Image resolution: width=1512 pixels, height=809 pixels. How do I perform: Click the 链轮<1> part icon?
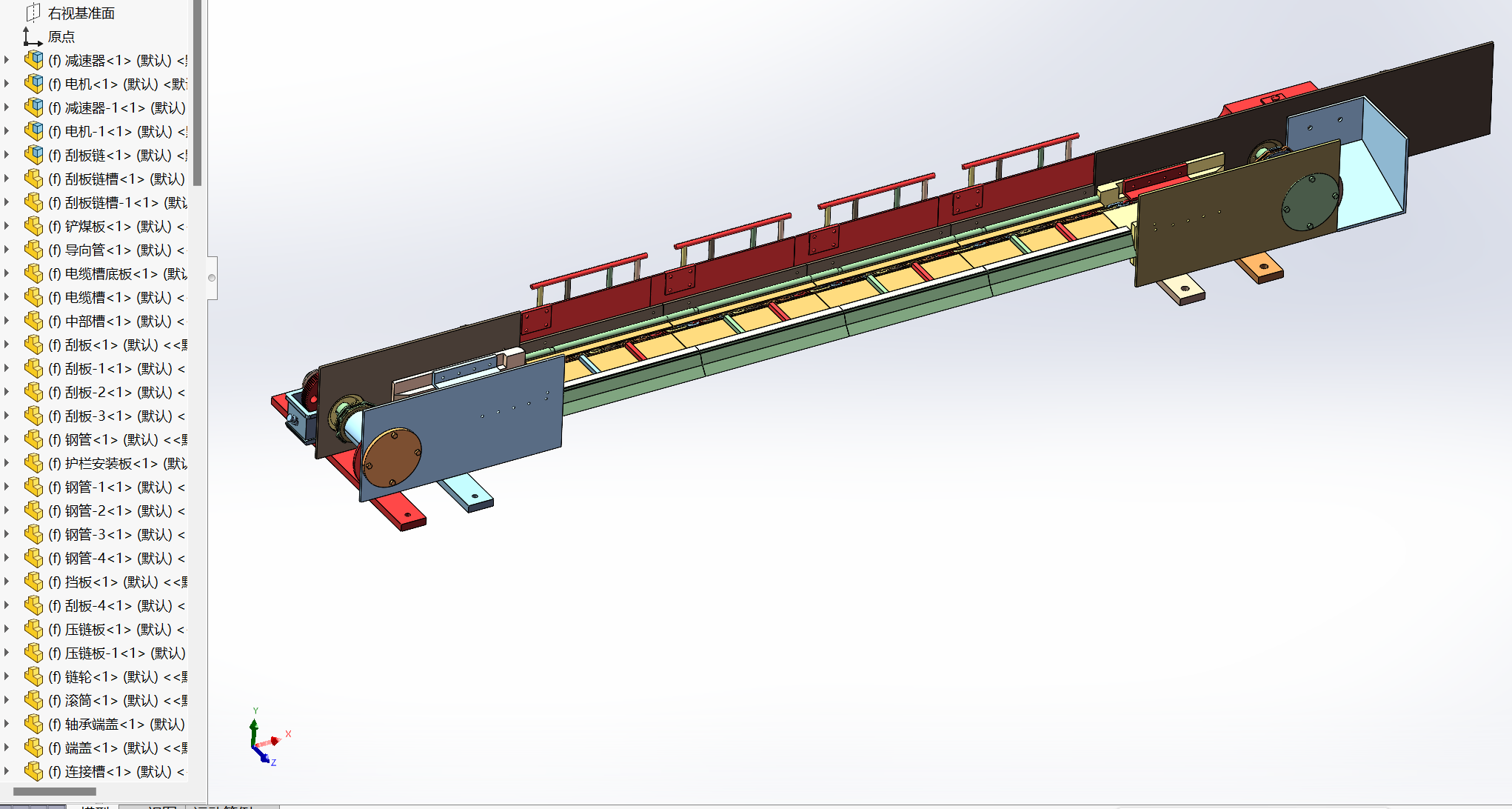click(34, 676)
